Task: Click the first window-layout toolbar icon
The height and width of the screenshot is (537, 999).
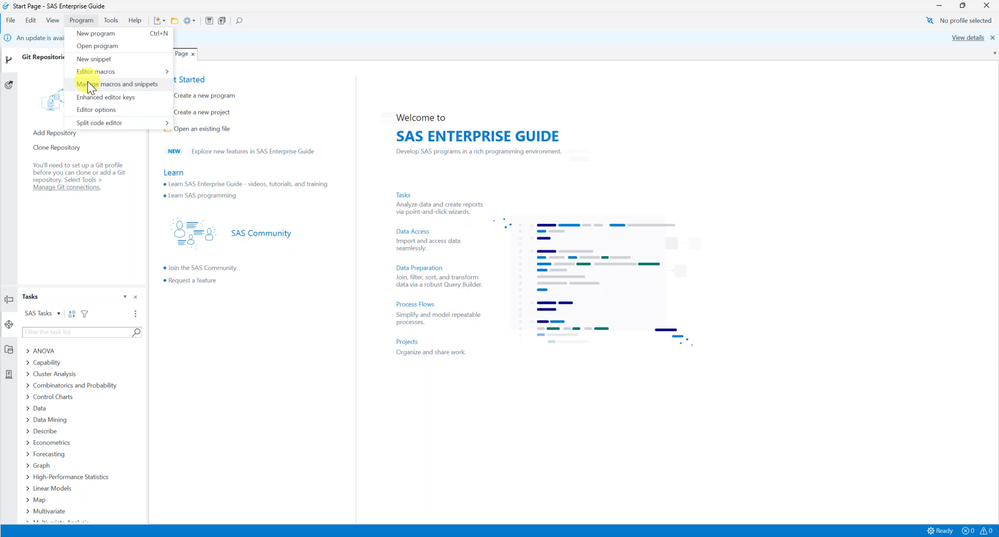Action: (x=208, y=20)
